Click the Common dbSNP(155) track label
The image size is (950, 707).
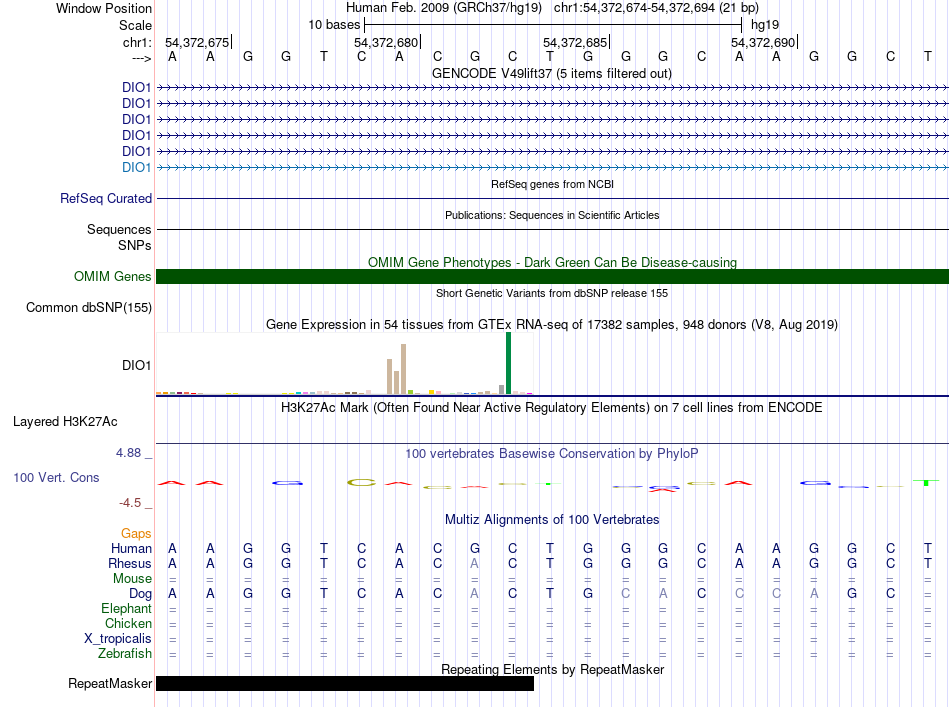pyautogui.click(x=89, y=308)
